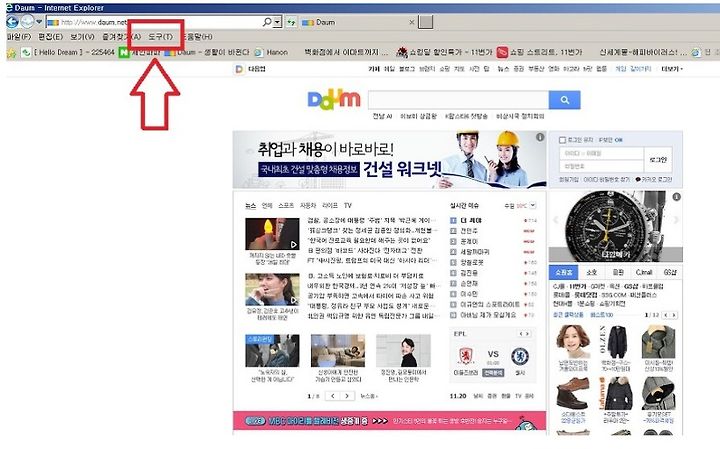Screen dimensions: 720x449
Task: Click the shopping list previous-page arrow
Action: pos(666,315)
